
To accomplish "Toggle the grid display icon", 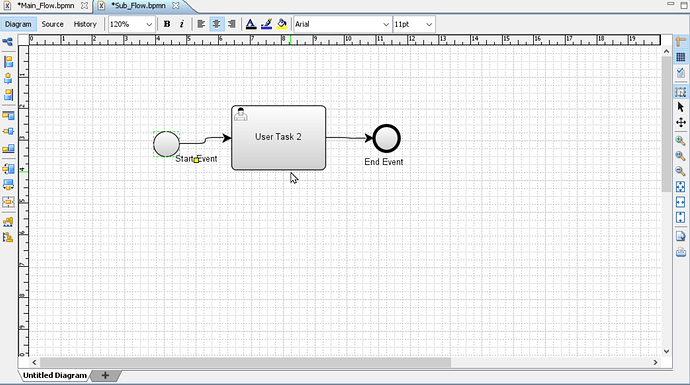I will 681,58.
